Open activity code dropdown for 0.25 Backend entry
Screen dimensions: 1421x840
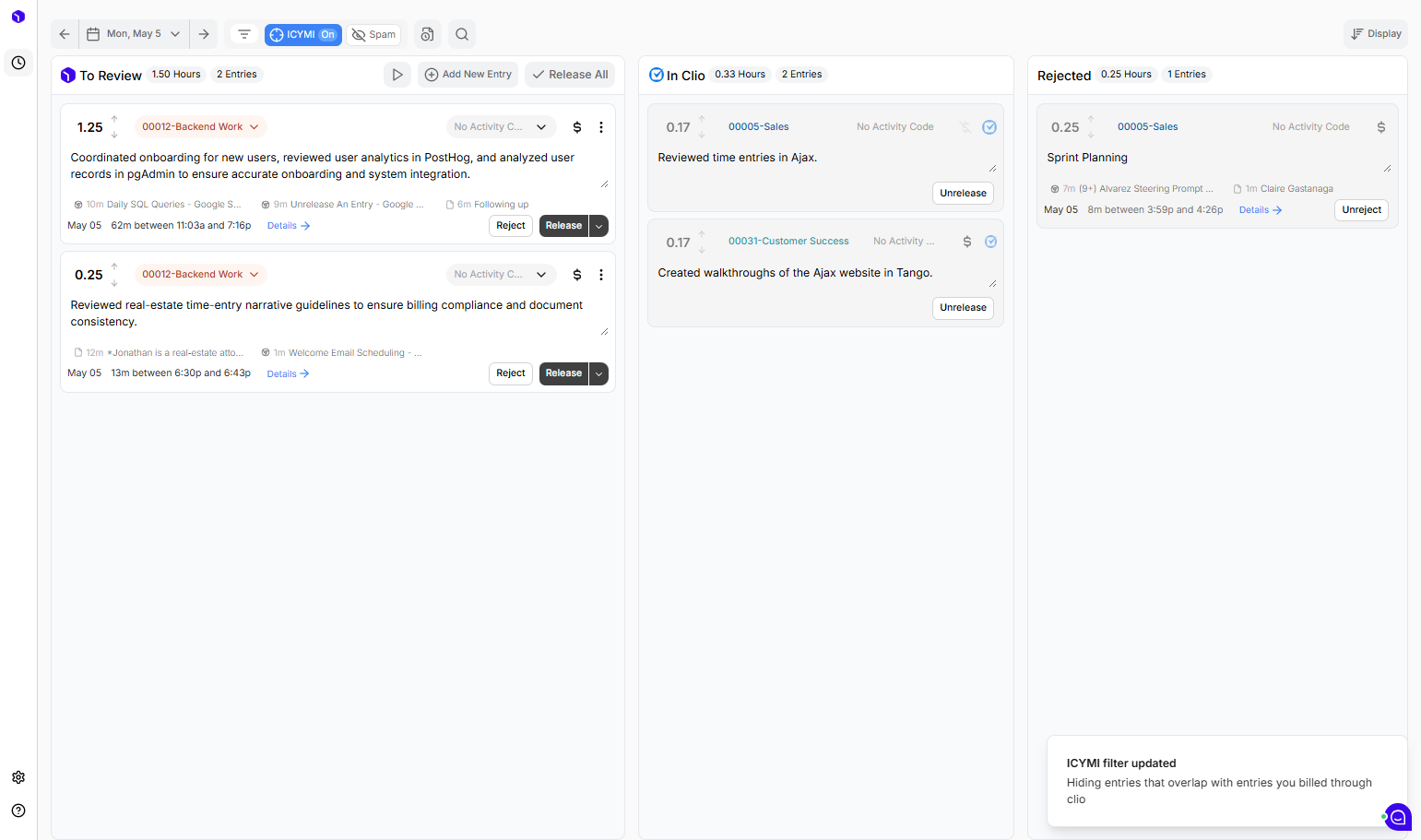coord(501,275)
